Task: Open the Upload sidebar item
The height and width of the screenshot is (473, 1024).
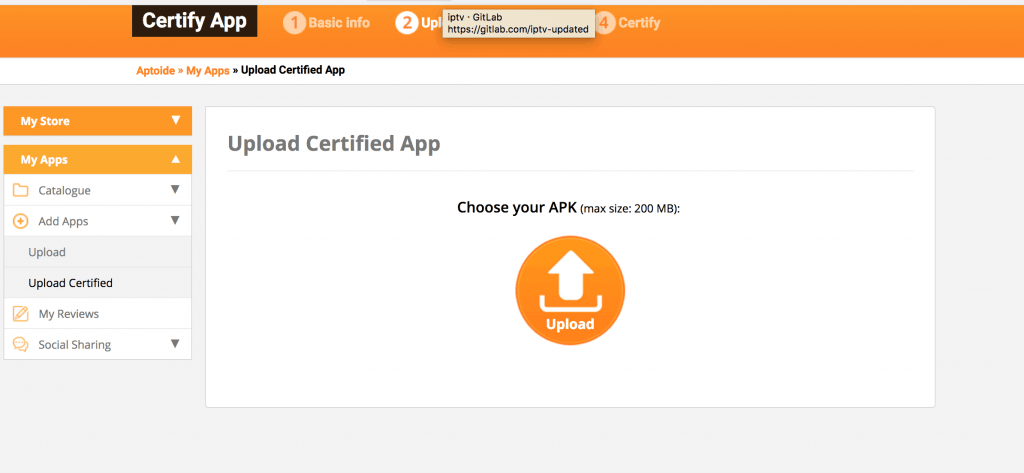Action: (98, 252)
